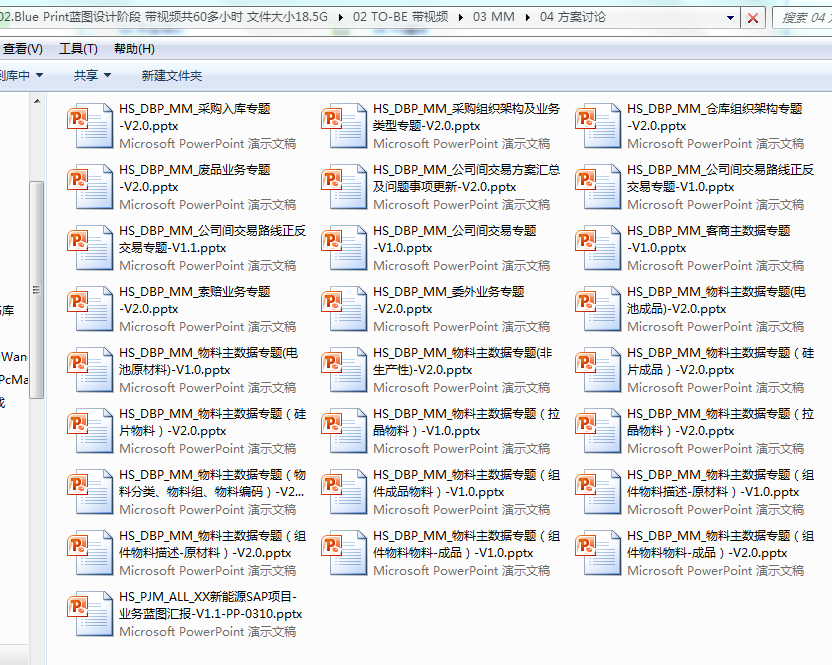The image size is (832, 665).
Task: Select the 采购组织架构及业务类型专题 file icon
Action: [344, 126]
